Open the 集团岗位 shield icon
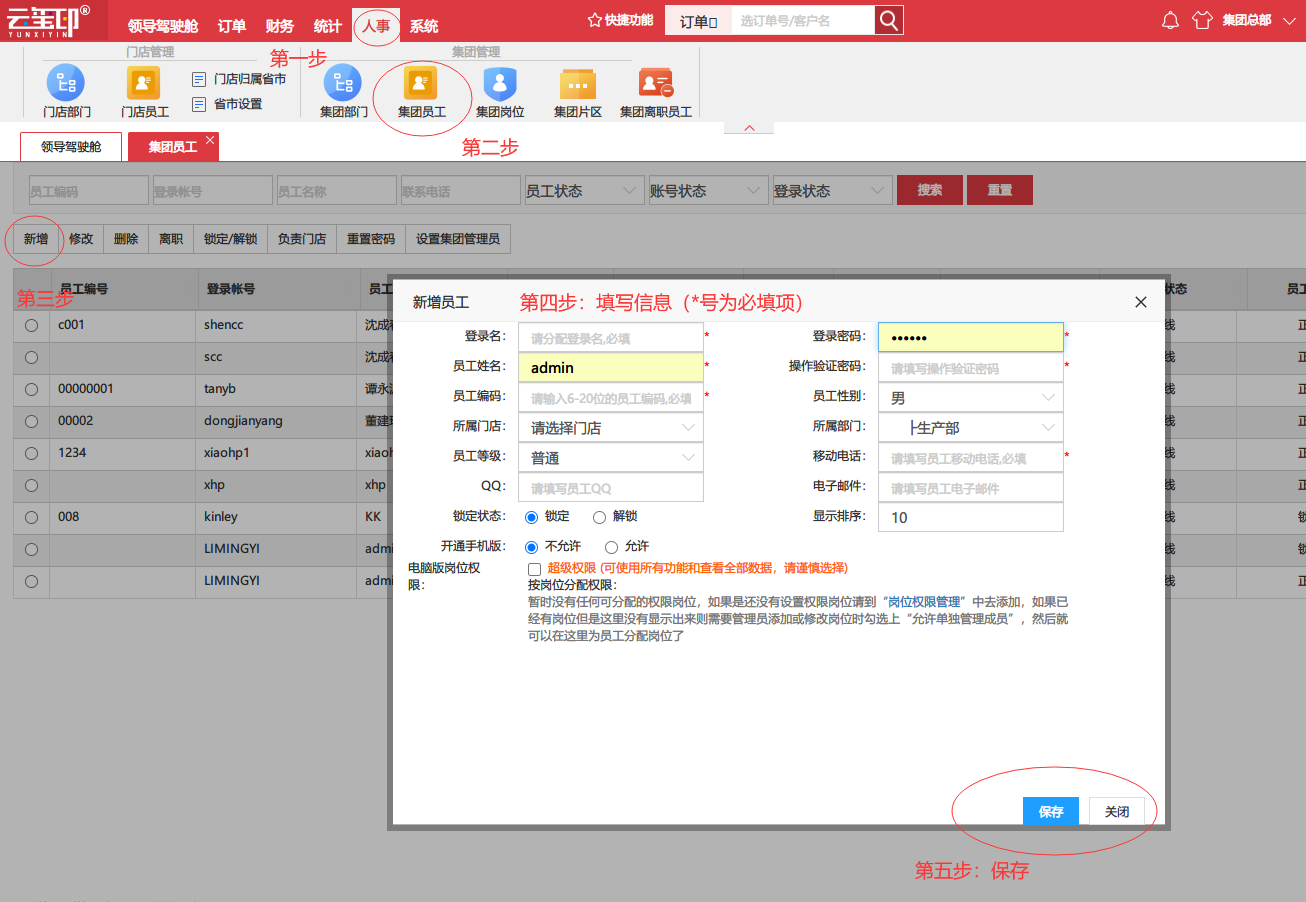The width and height of the screenshot is (1306, 902). click(x=499, y=83)
